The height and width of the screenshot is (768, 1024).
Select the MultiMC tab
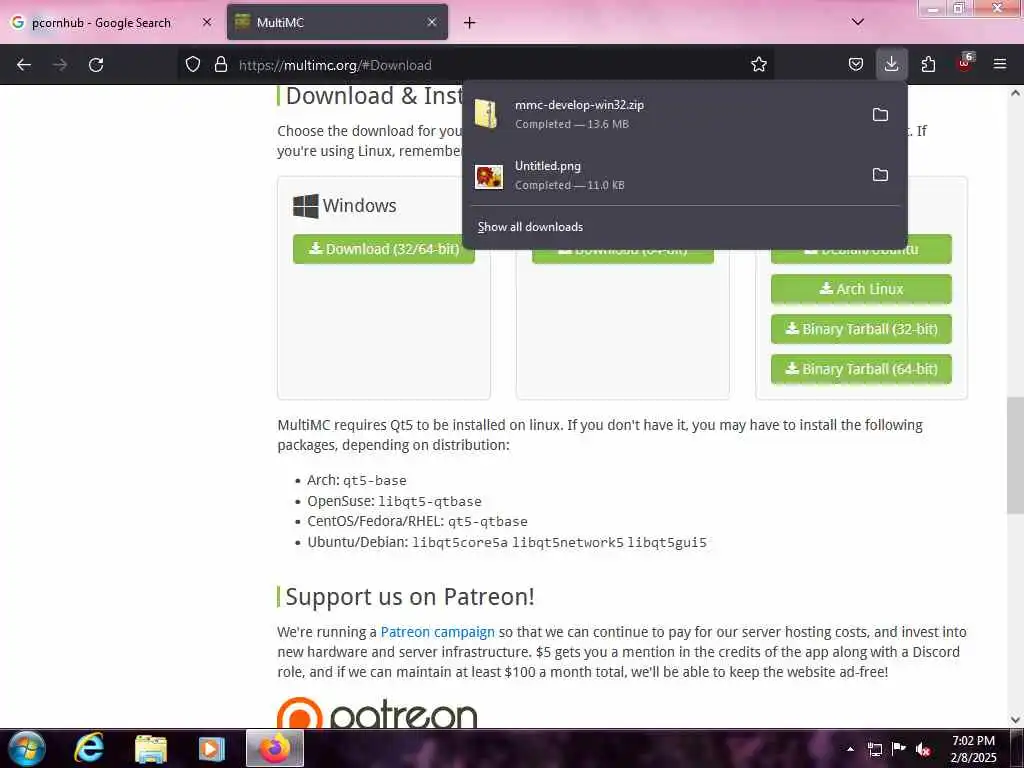[337, 23]
